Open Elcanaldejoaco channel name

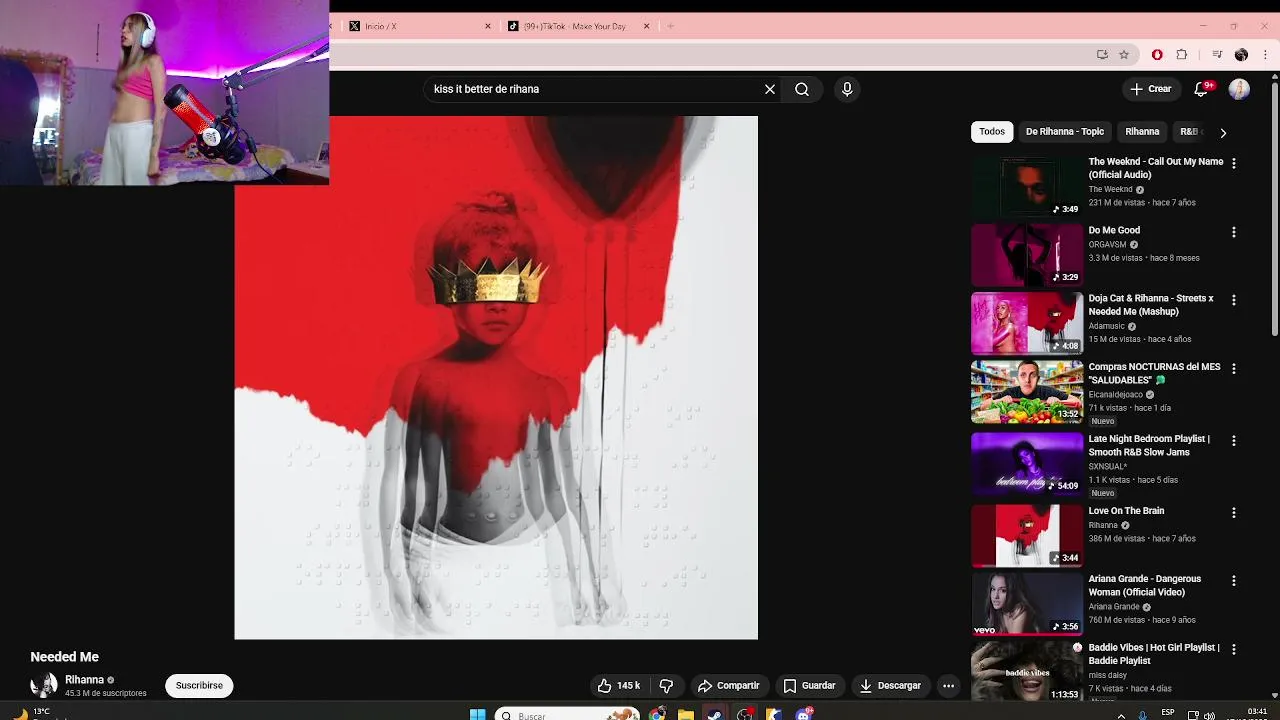(x=1114, y=394)
